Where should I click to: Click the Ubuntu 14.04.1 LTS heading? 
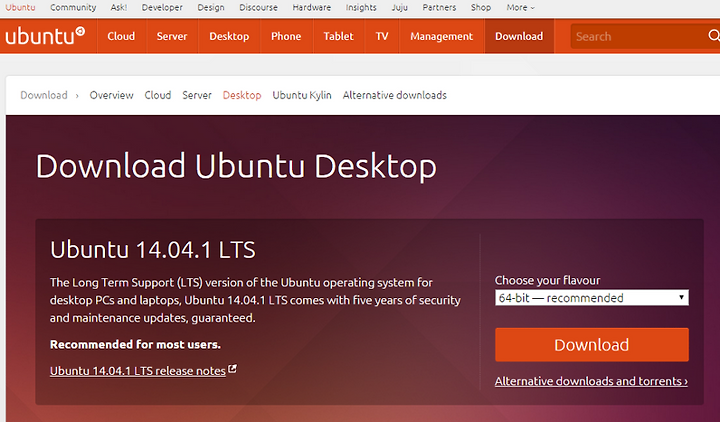(152, 250)
